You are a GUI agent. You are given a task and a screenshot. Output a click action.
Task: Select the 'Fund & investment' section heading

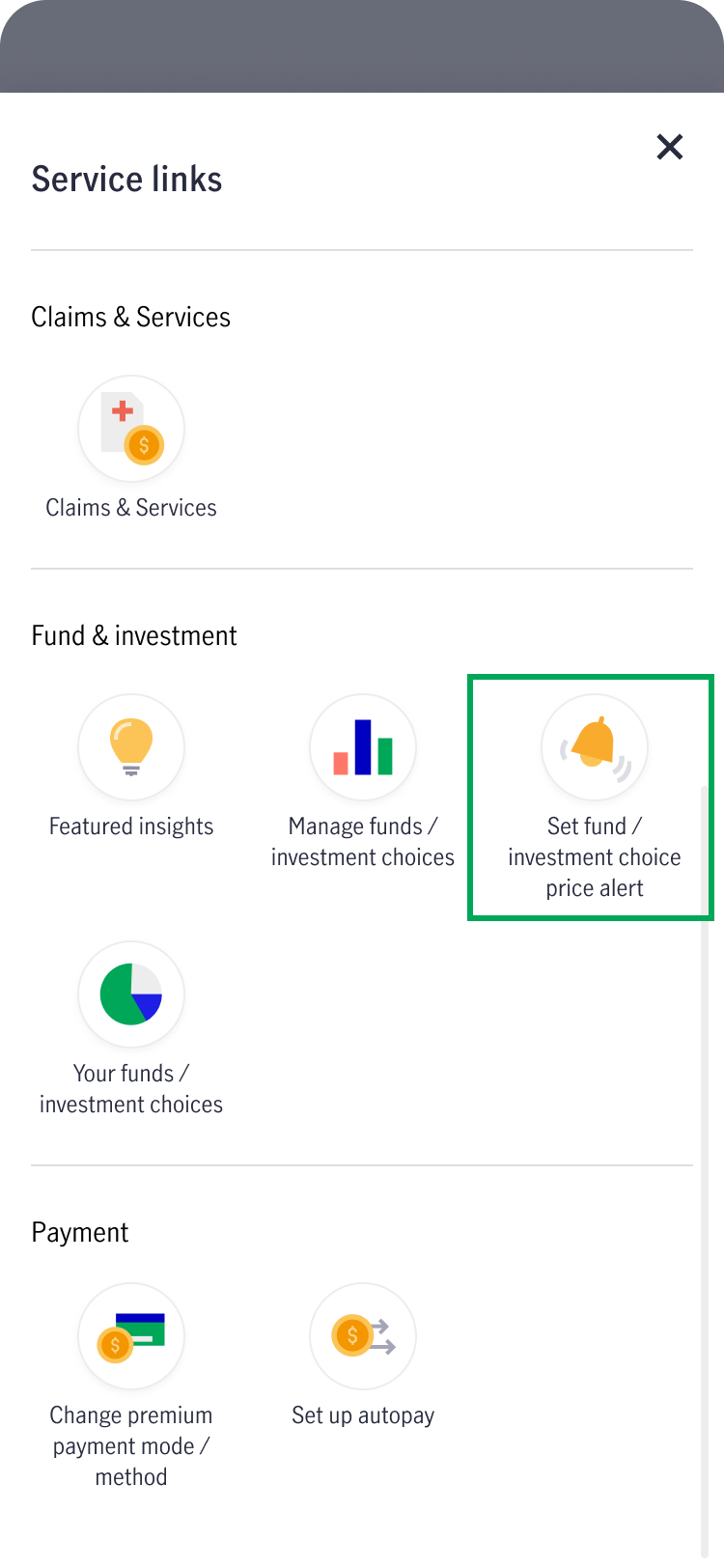(x=134, y=635)
